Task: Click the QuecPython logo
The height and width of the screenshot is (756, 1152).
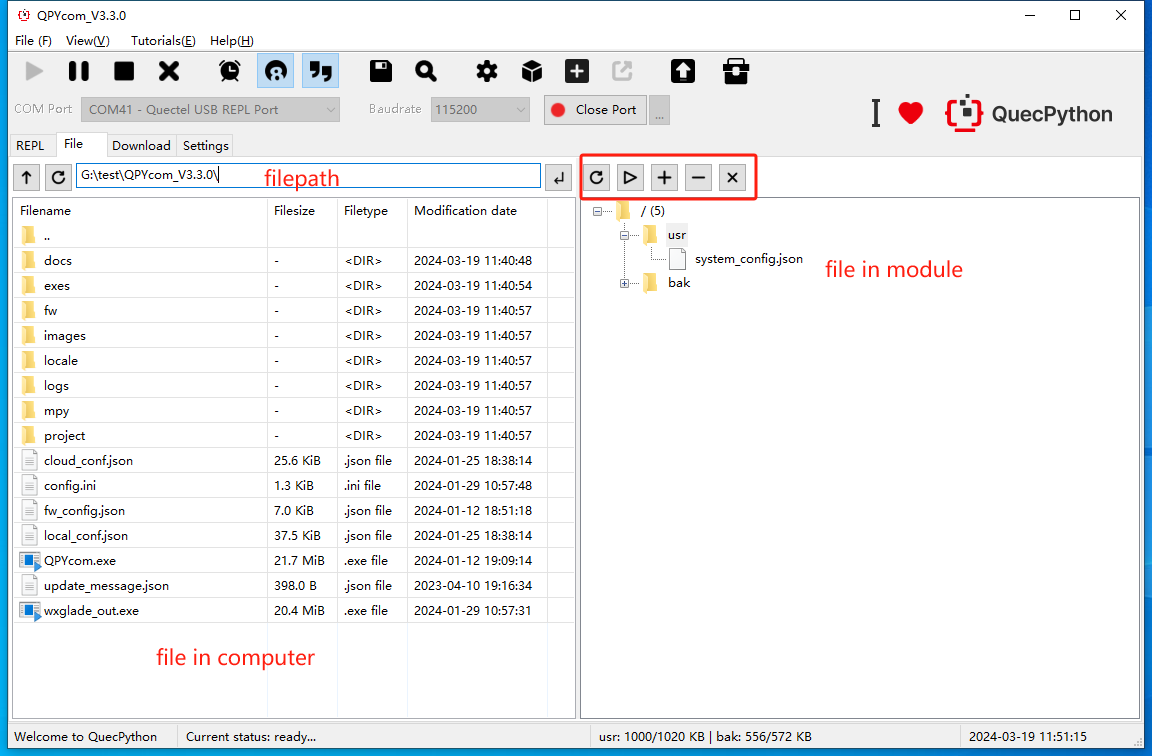Action: (1029, 113)
